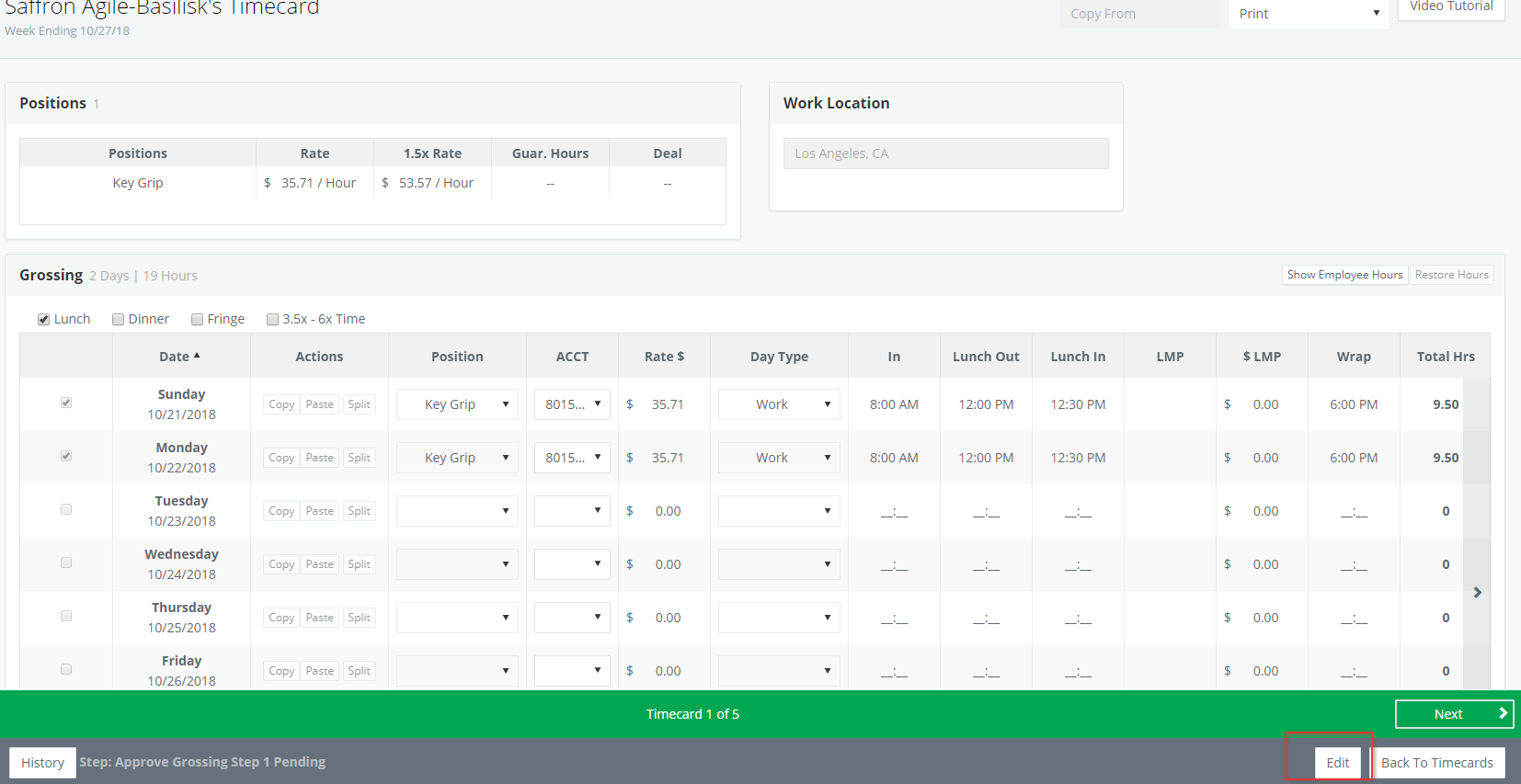Click Monday's Lunch In time 12:30 PM

point(1078,458)
